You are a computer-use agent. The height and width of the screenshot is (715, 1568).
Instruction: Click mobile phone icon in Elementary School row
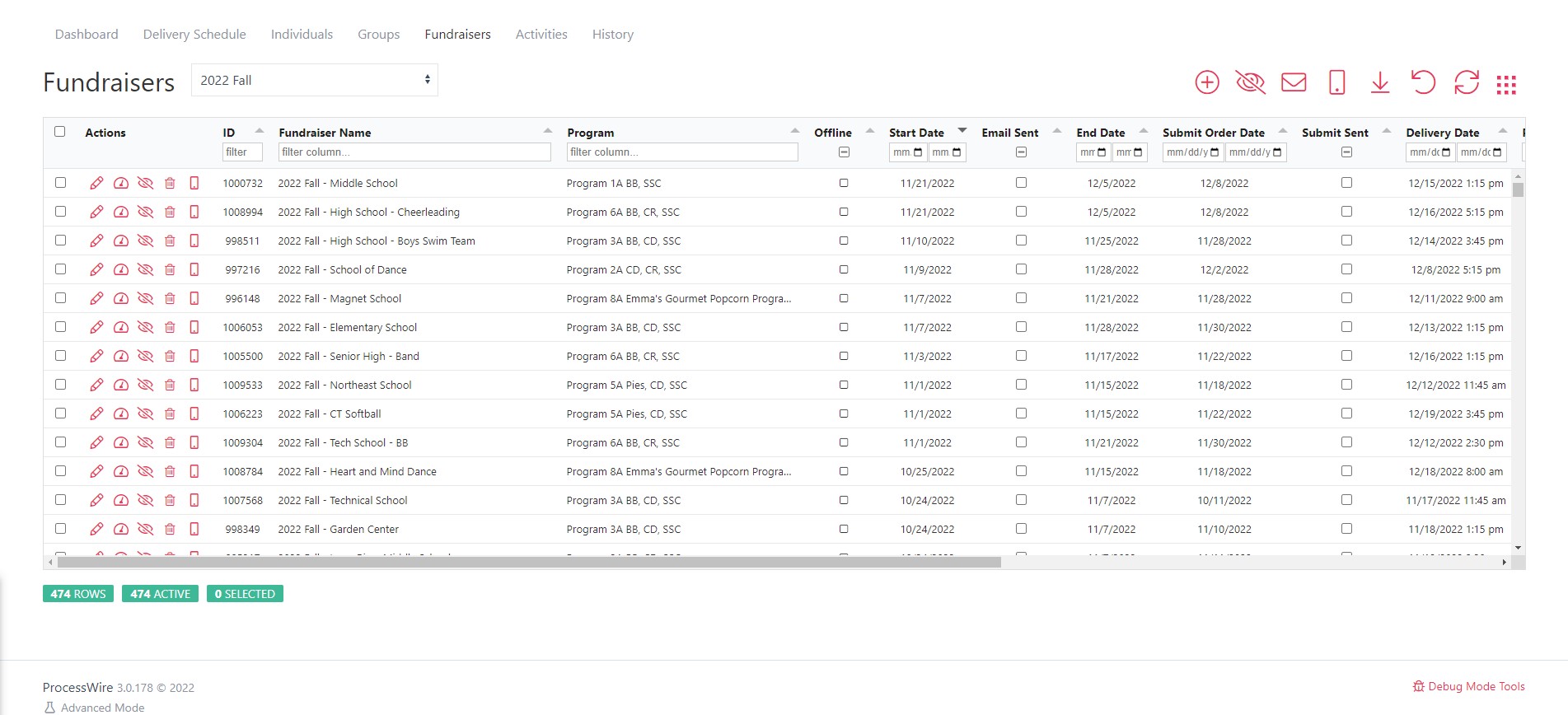click(194, 327)
